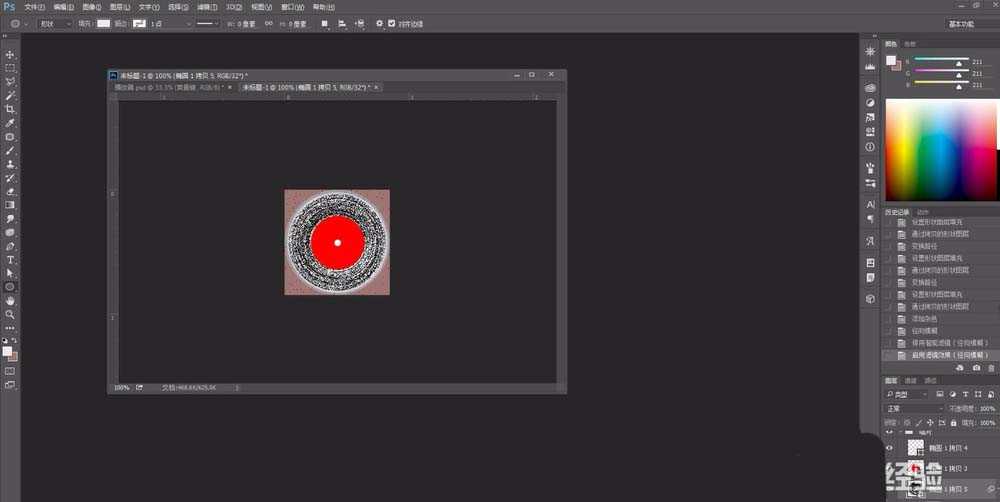
Task: Activate the Zoom tool in toolbox
Action: pyautogui.click(x=10, y=314)
